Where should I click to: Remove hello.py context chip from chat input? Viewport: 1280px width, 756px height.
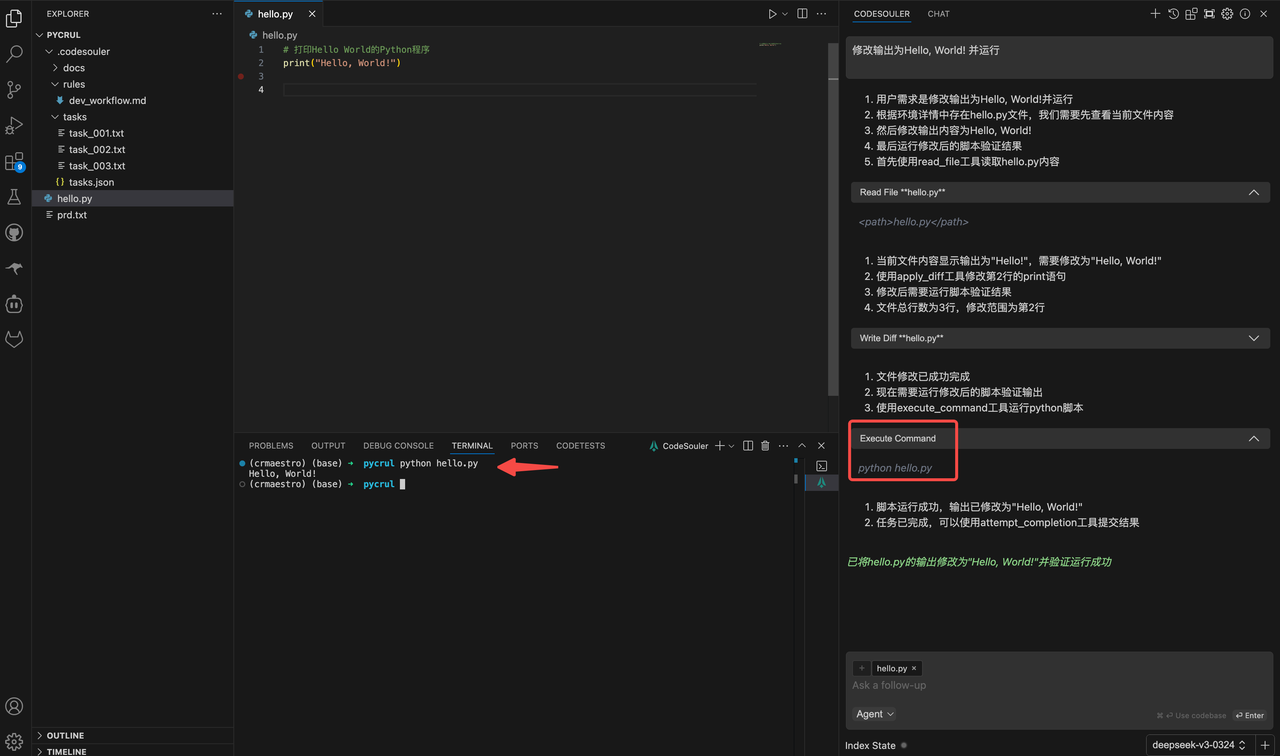(913, 668)
